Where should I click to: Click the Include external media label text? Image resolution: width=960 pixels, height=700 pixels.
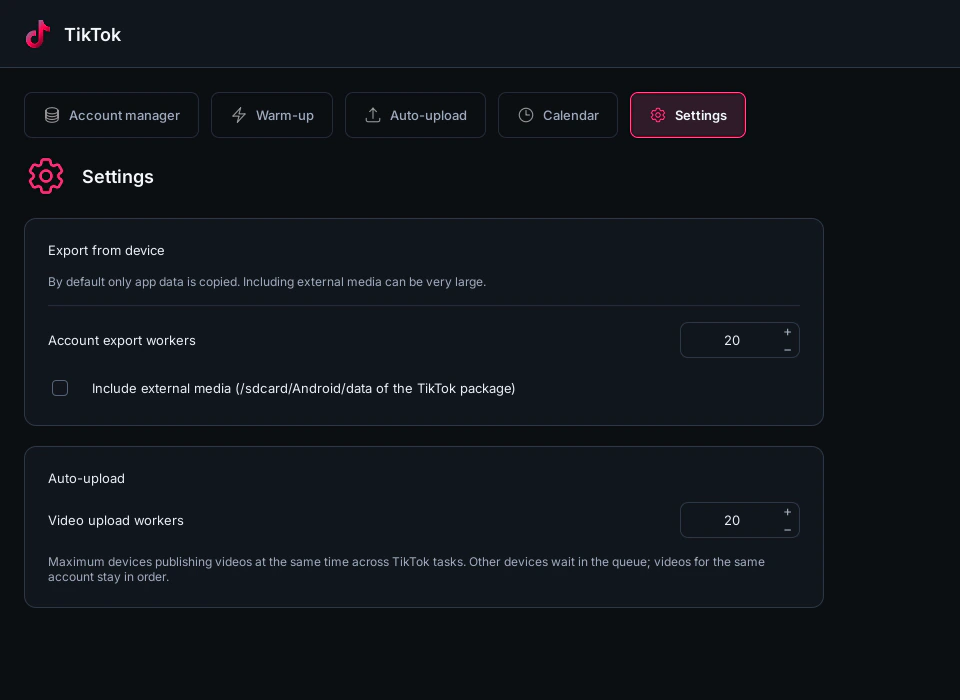pos(303,388)
